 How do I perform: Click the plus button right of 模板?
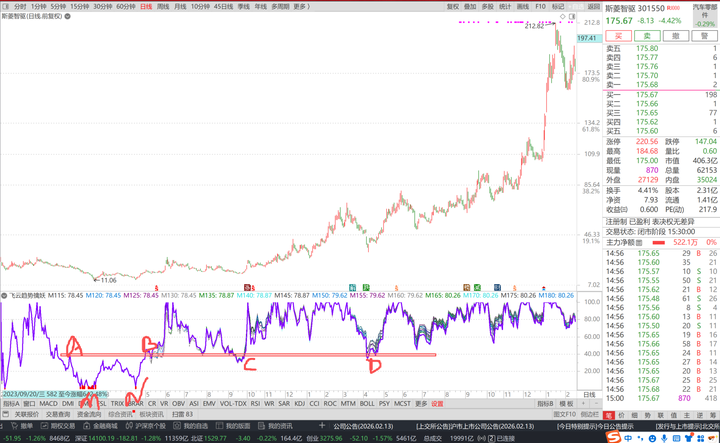coord(583,404)
